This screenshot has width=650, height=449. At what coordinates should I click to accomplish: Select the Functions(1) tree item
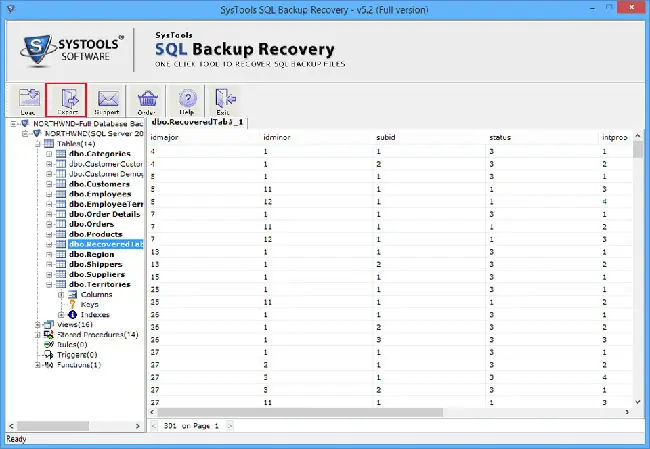click(79, 365)
